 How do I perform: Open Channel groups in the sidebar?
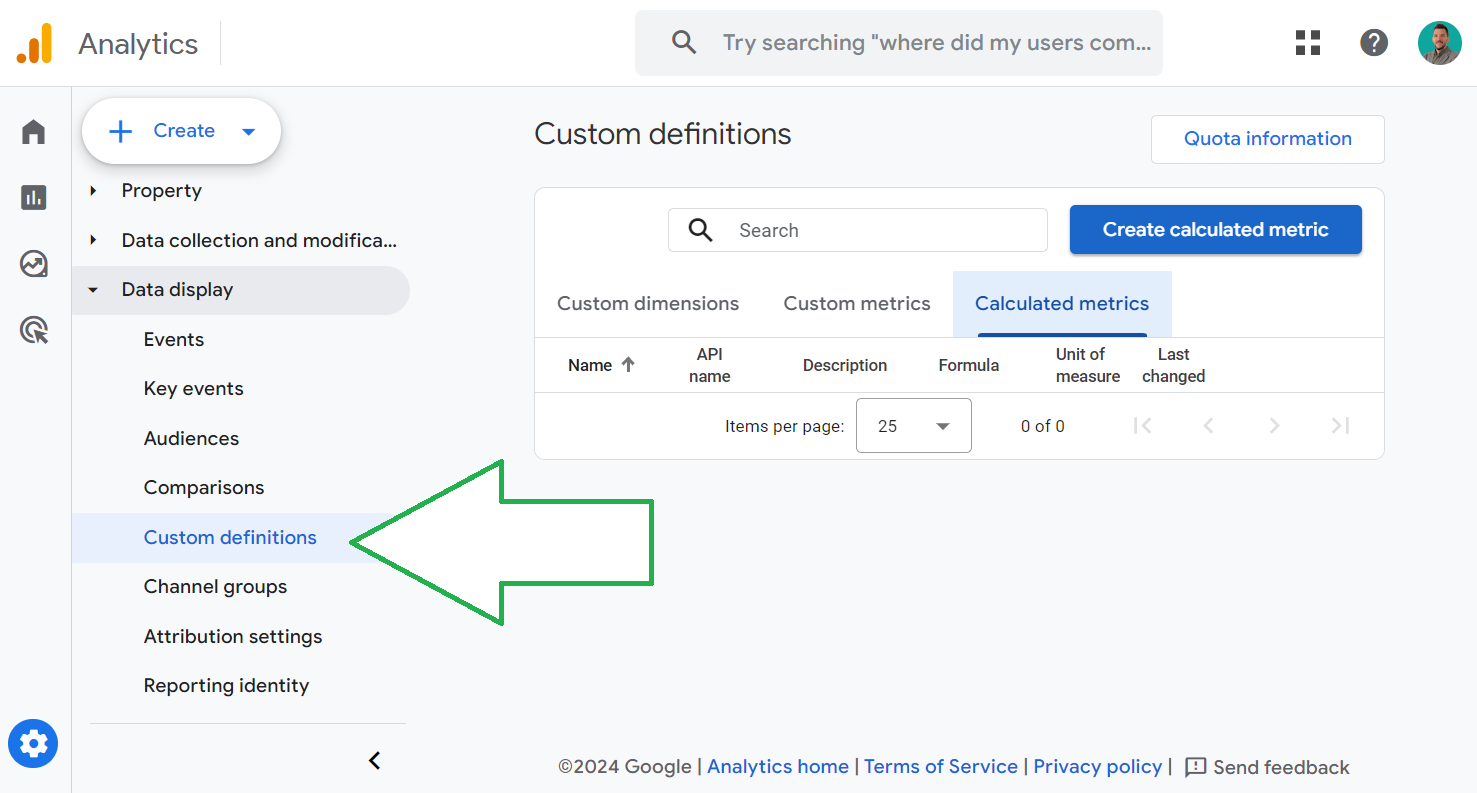[x=215, y=587]
